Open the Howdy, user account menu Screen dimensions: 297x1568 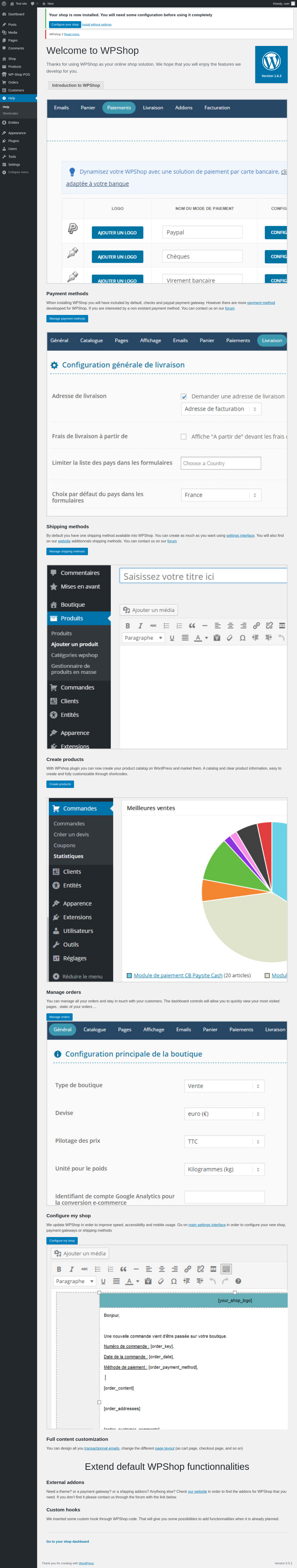[284, 4]
